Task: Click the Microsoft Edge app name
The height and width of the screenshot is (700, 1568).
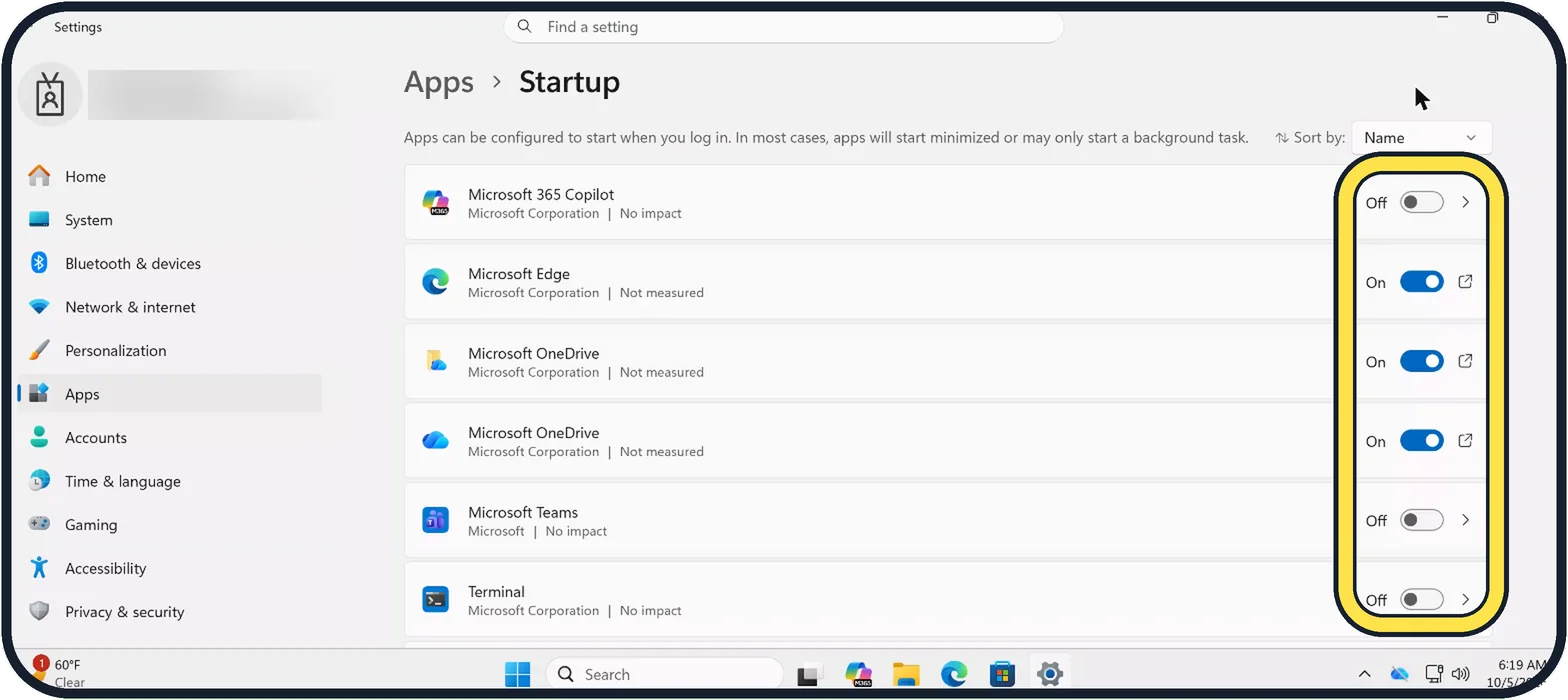Action: [519, 274]
